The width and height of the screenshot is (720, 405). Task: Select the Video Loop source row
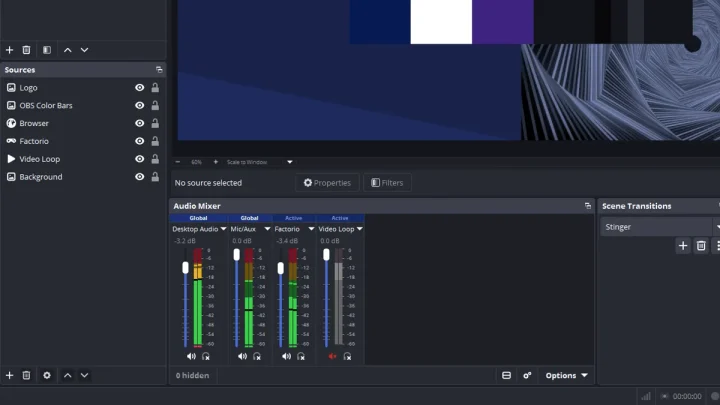(x=83, y=159)
